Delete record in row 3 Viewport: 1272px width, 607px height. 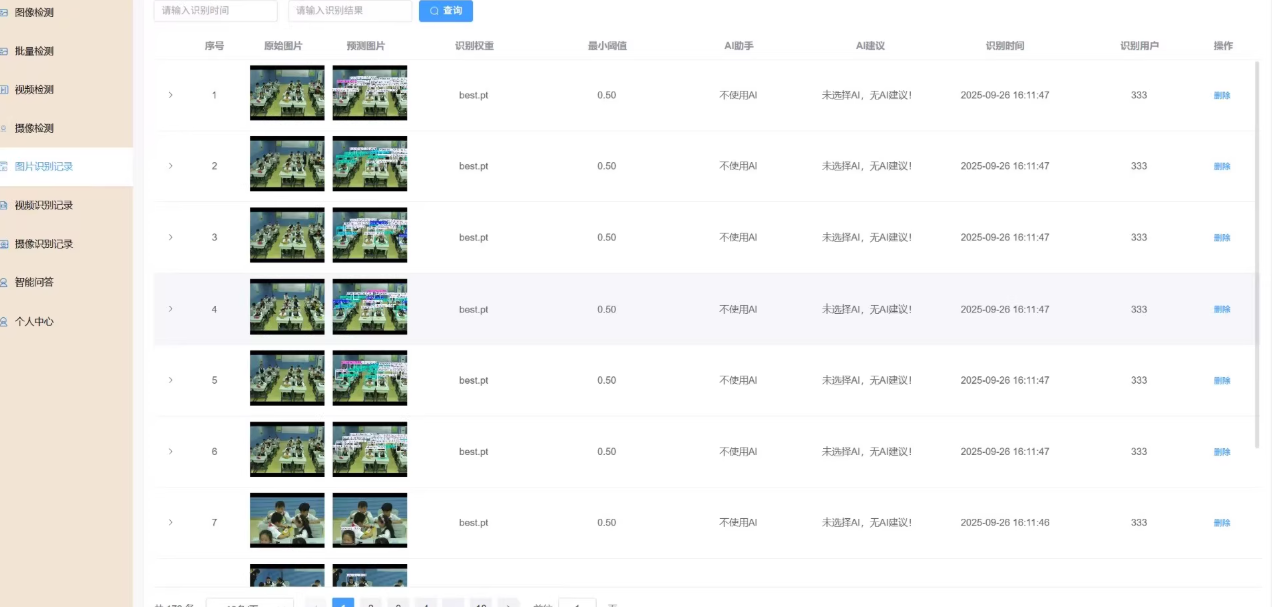click(x=1222, y=238)
